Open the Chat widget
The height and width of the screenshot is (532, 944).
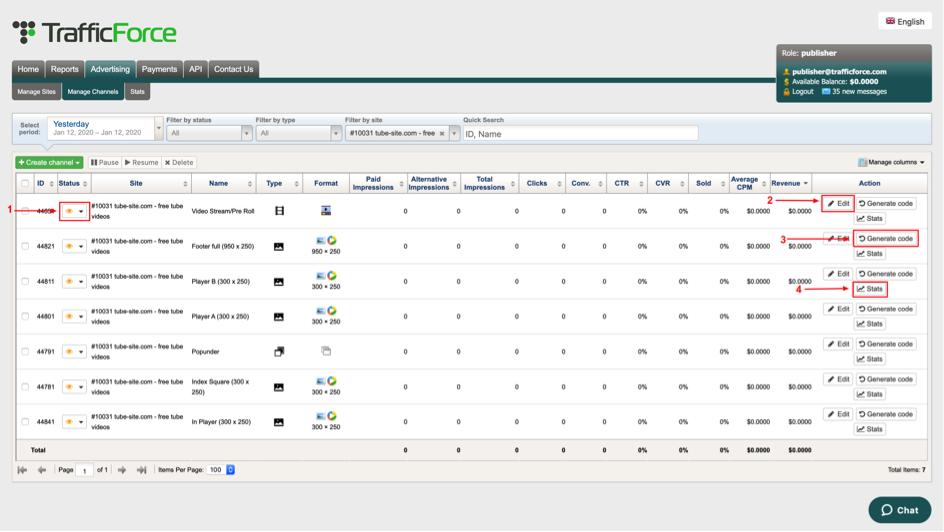pos(899,510)
